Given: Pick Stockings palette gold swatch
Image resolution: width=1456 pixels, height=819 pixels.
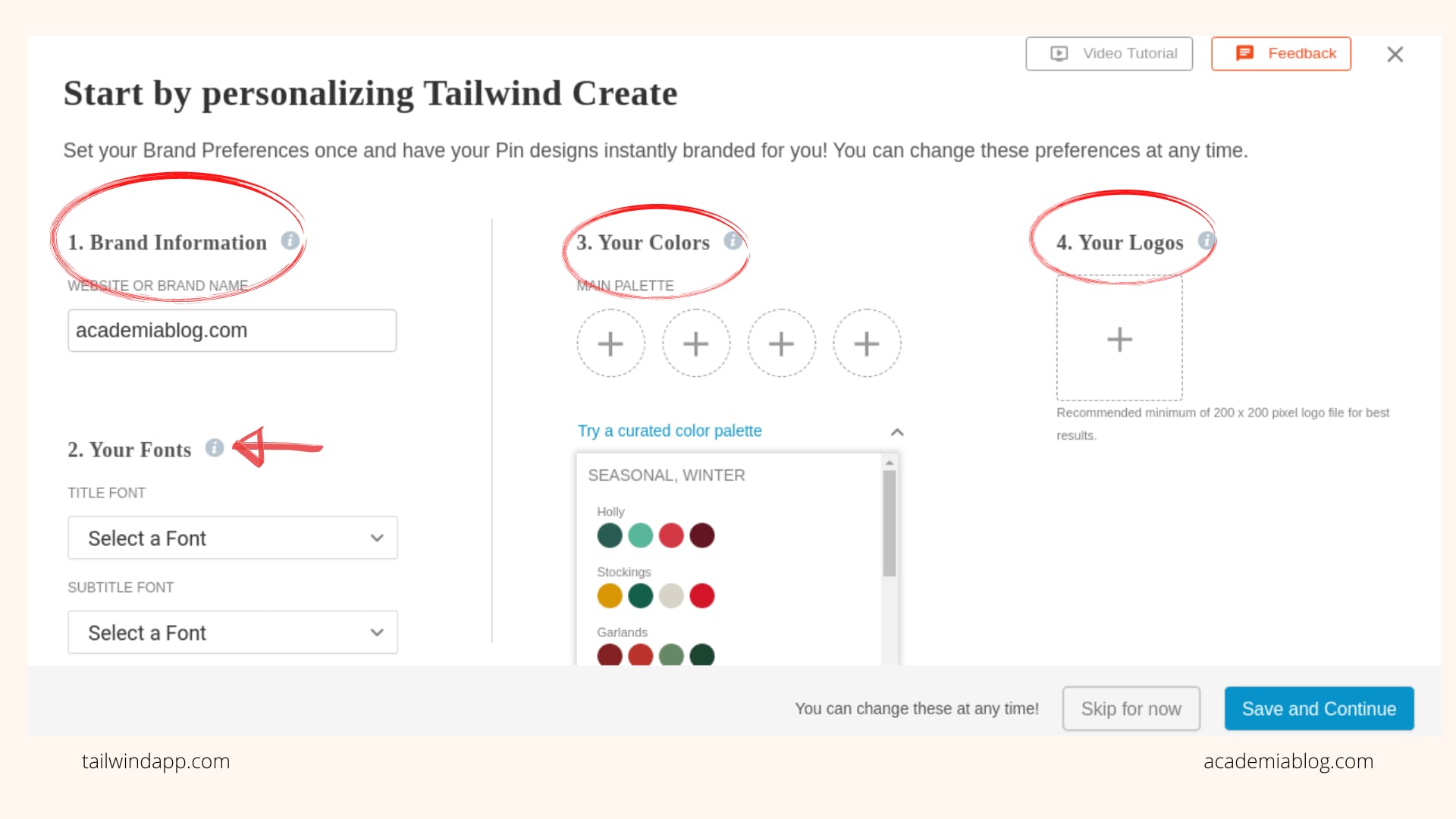Looking at the screenshot, I should pos(610,596).
